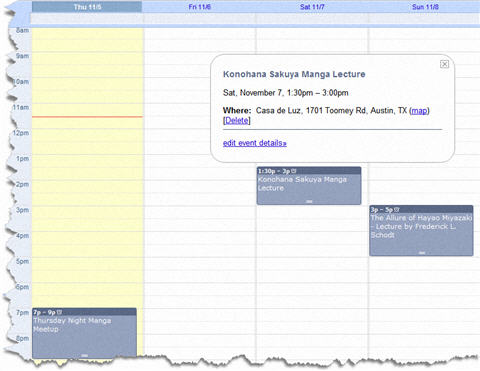
Task: Click the 4pm time label
Action: click(22, 236)
